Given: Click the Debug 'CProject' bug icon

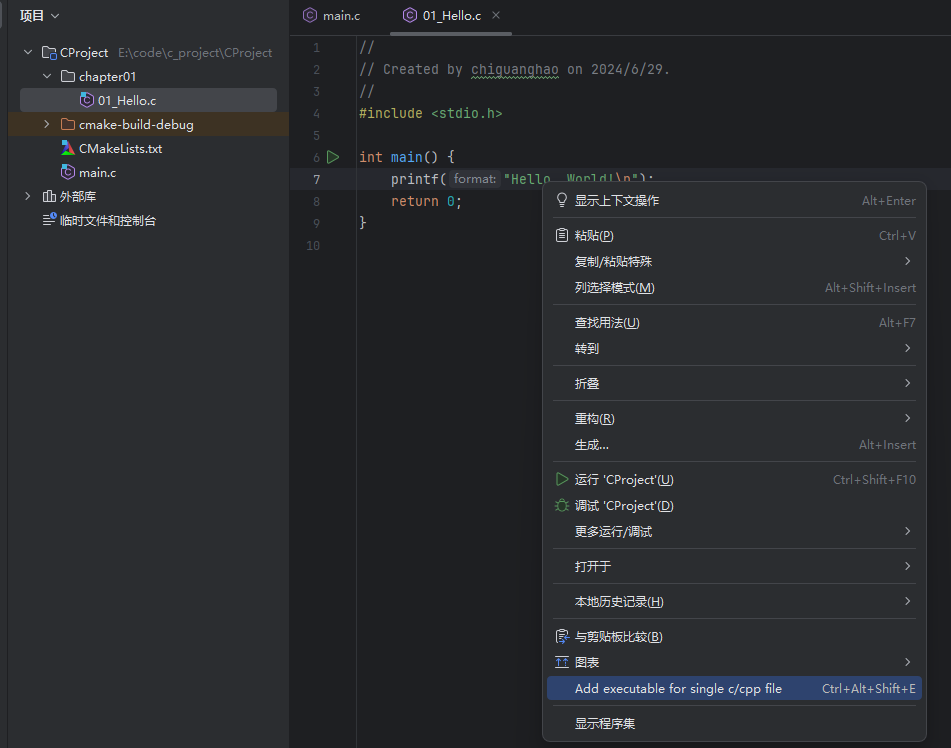Looking at the screenshot, I should tap(561, 506).
